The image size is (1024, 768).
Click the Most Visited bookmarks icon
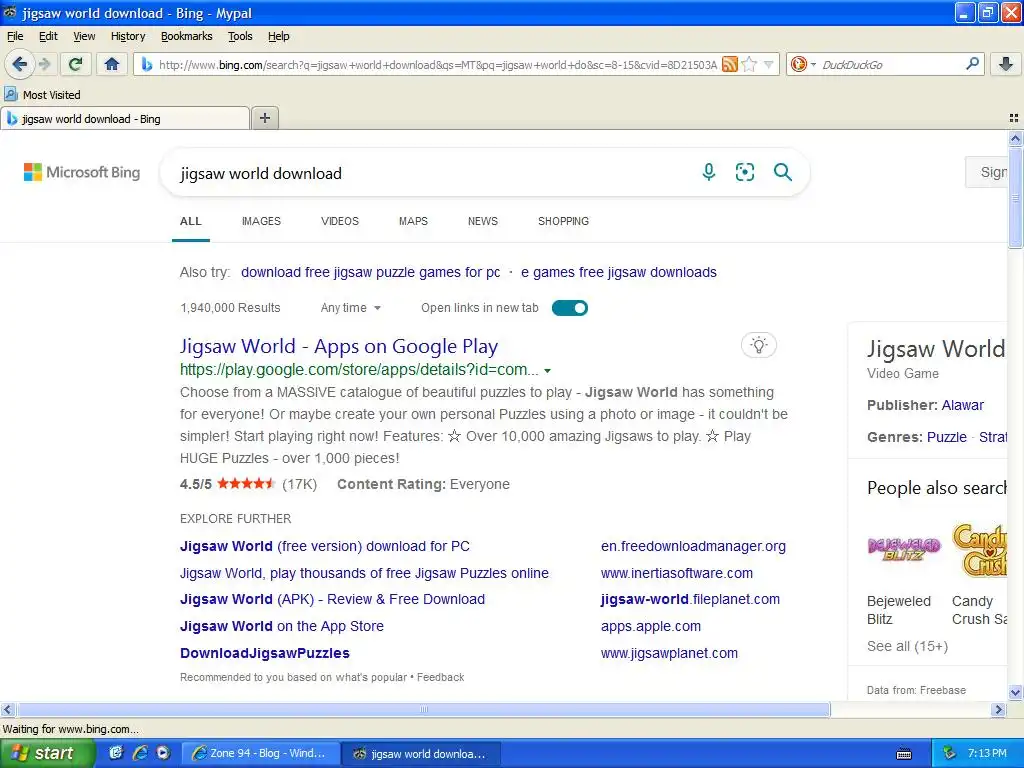(11, 95)
